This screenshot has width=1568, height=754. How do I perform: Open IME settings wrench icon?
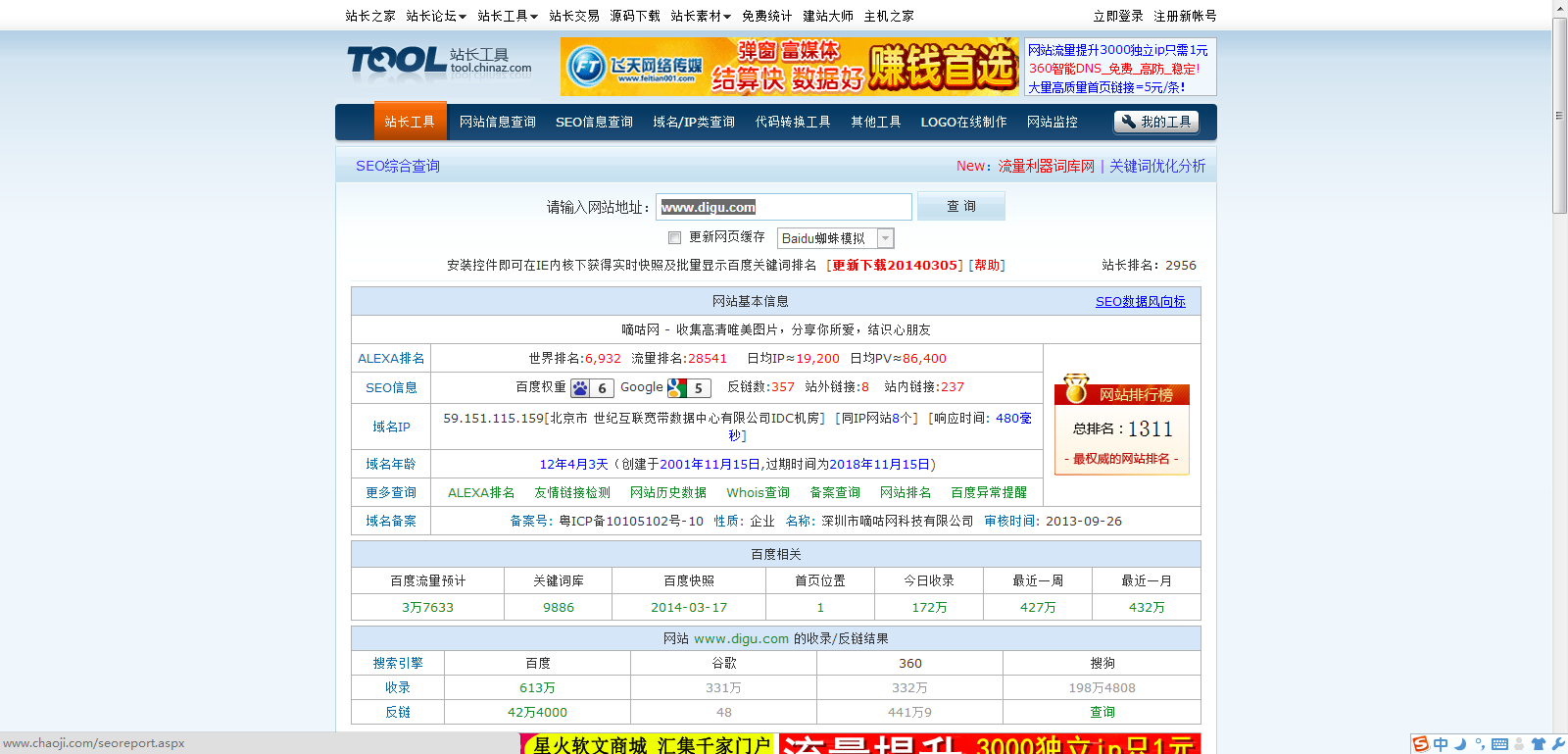click(1558, 744)
